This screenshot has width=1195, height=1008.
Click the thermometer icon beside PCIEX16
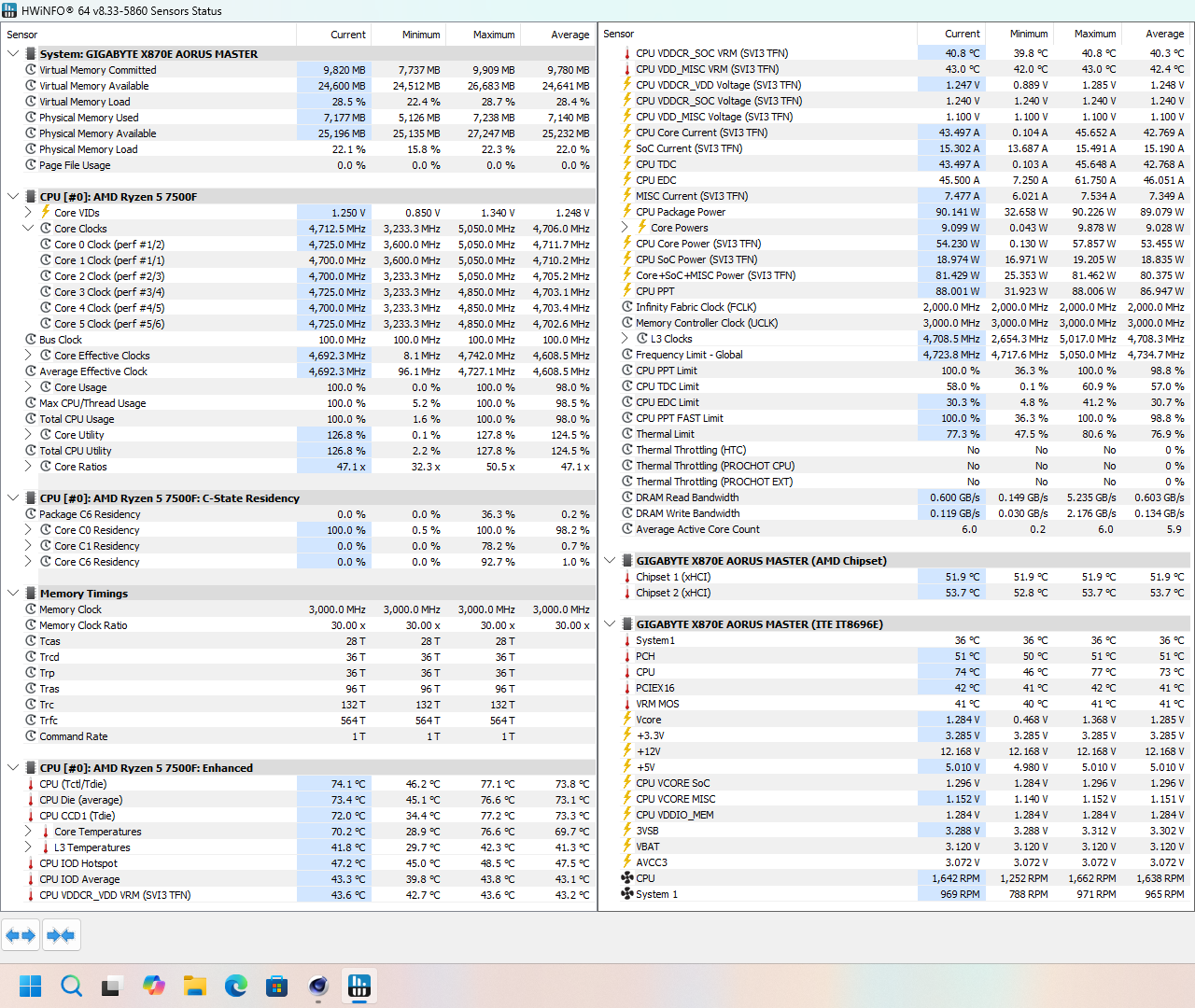coord(627,688)
